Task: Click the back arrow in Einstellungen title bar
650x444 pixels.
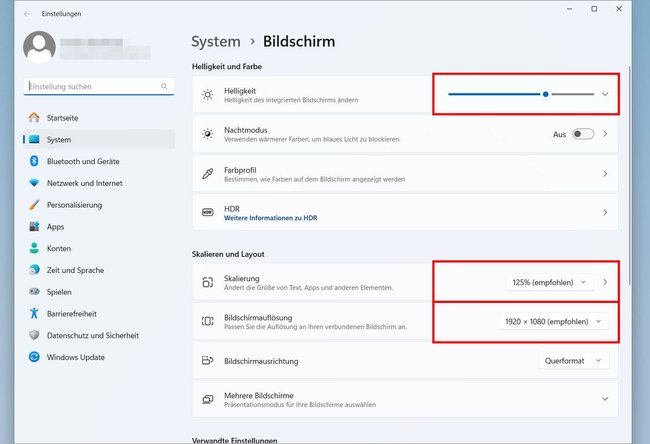Action: coord(27,14)
